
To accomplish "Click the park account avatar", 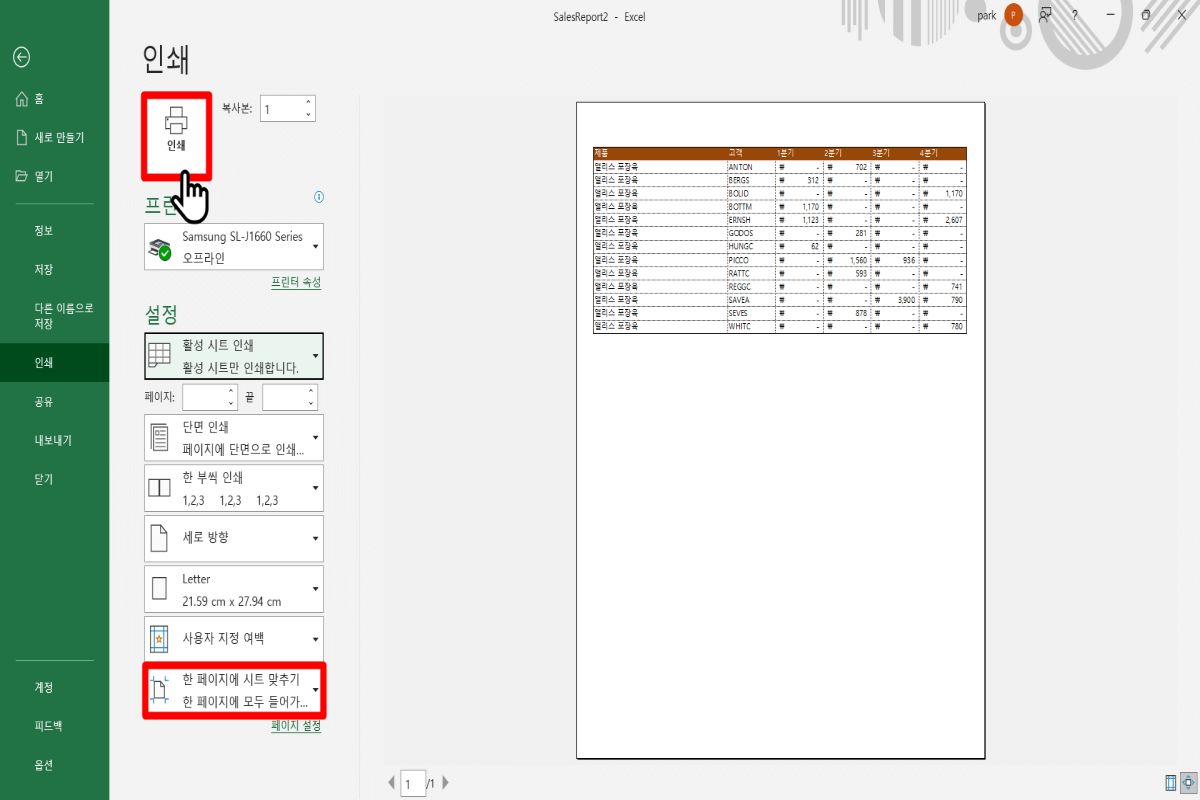I will click(x=1014, y=15).
